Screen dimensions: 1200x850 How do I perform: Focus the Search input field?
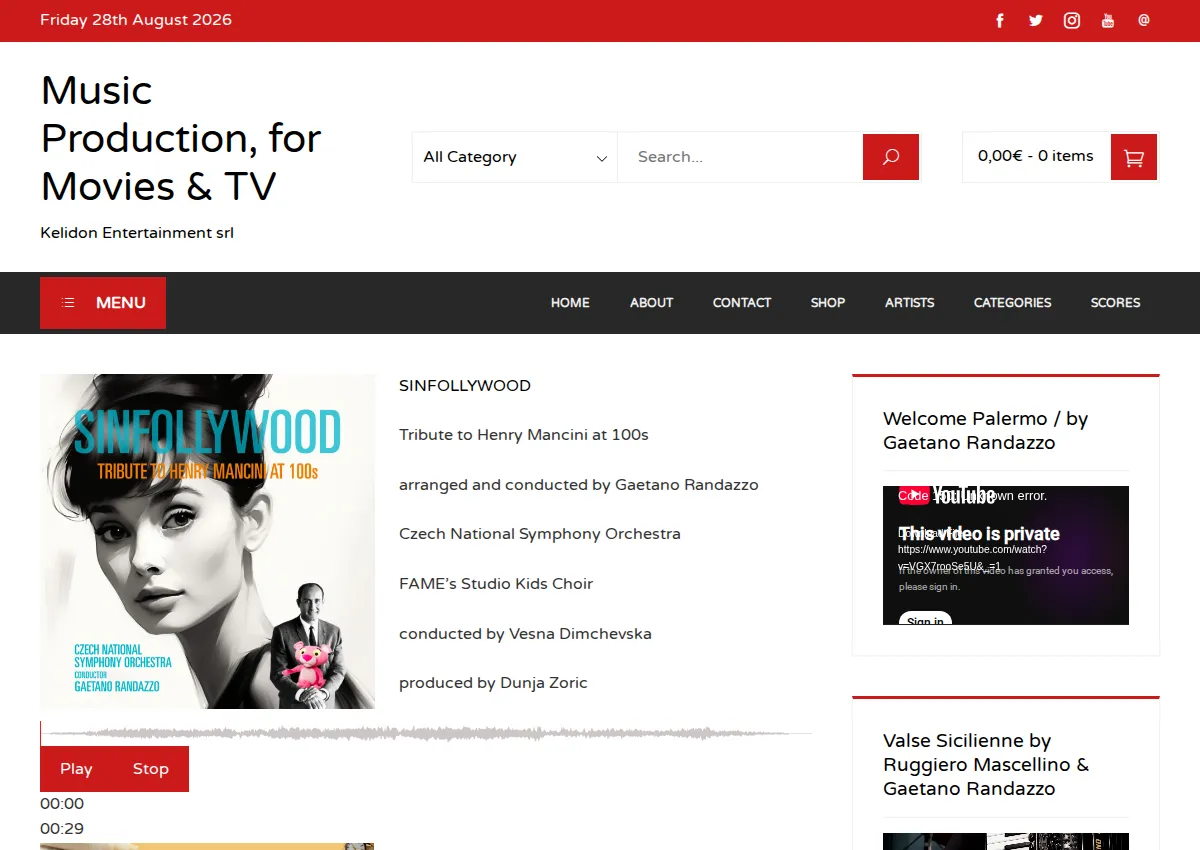(740, 157)
